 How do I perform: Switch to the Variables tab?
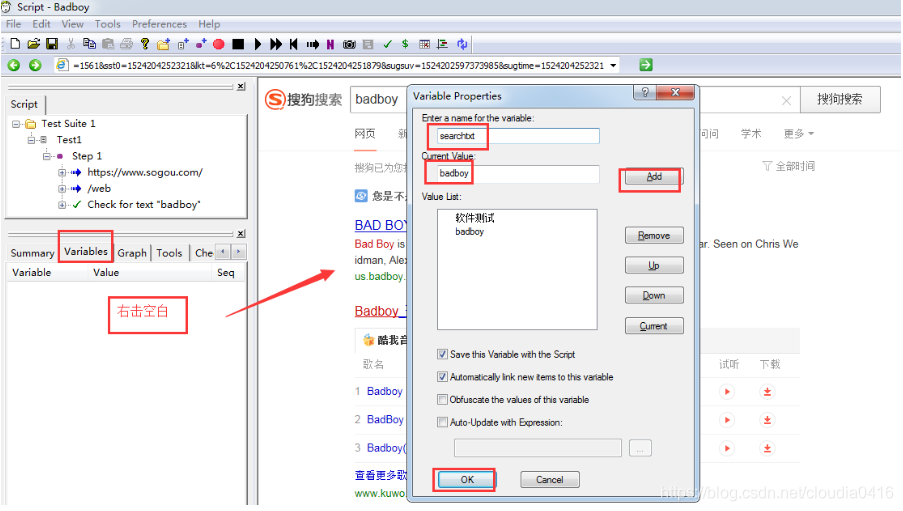tap(86, 252)
